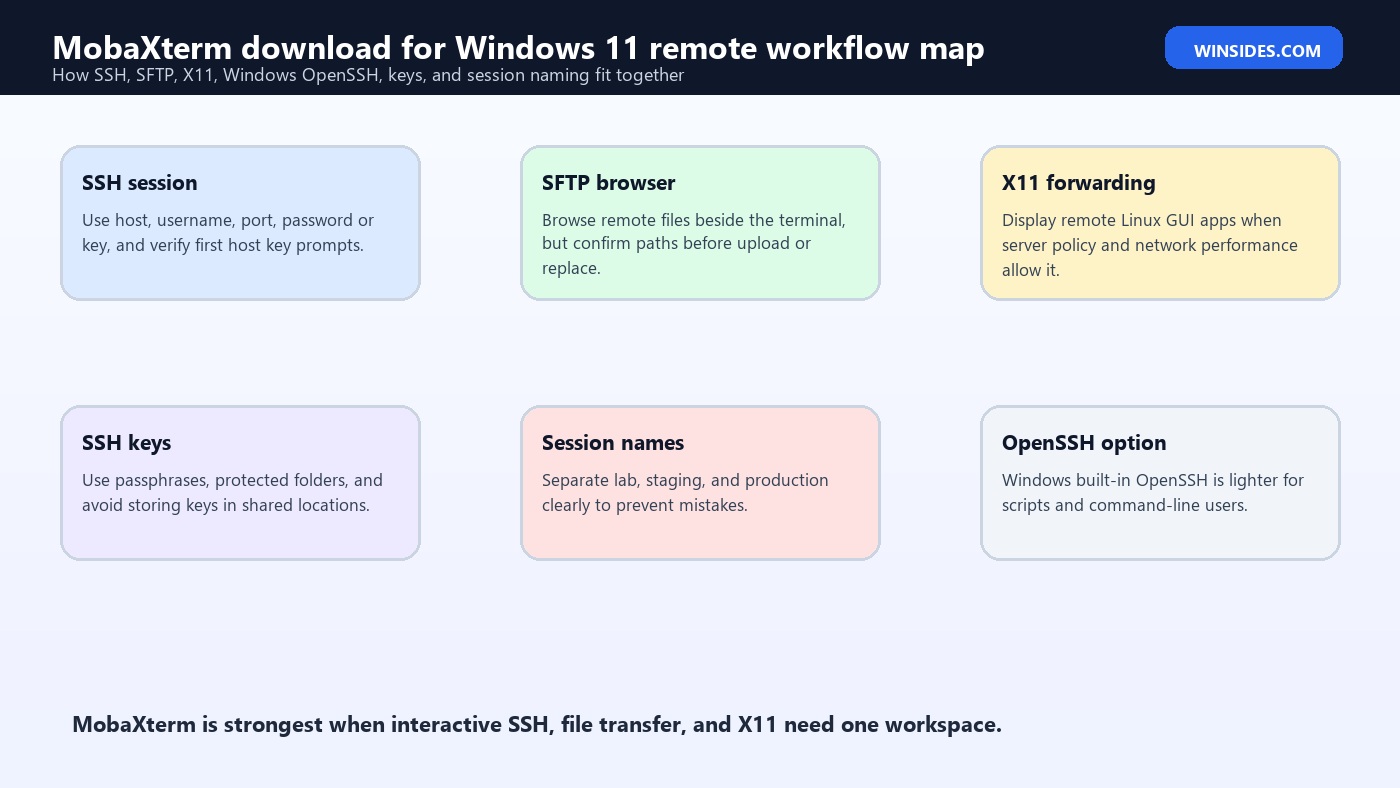Click the line 'scripts and command-line users.'
Screen dimensions: 1400x788
[x=1125, y=505]
